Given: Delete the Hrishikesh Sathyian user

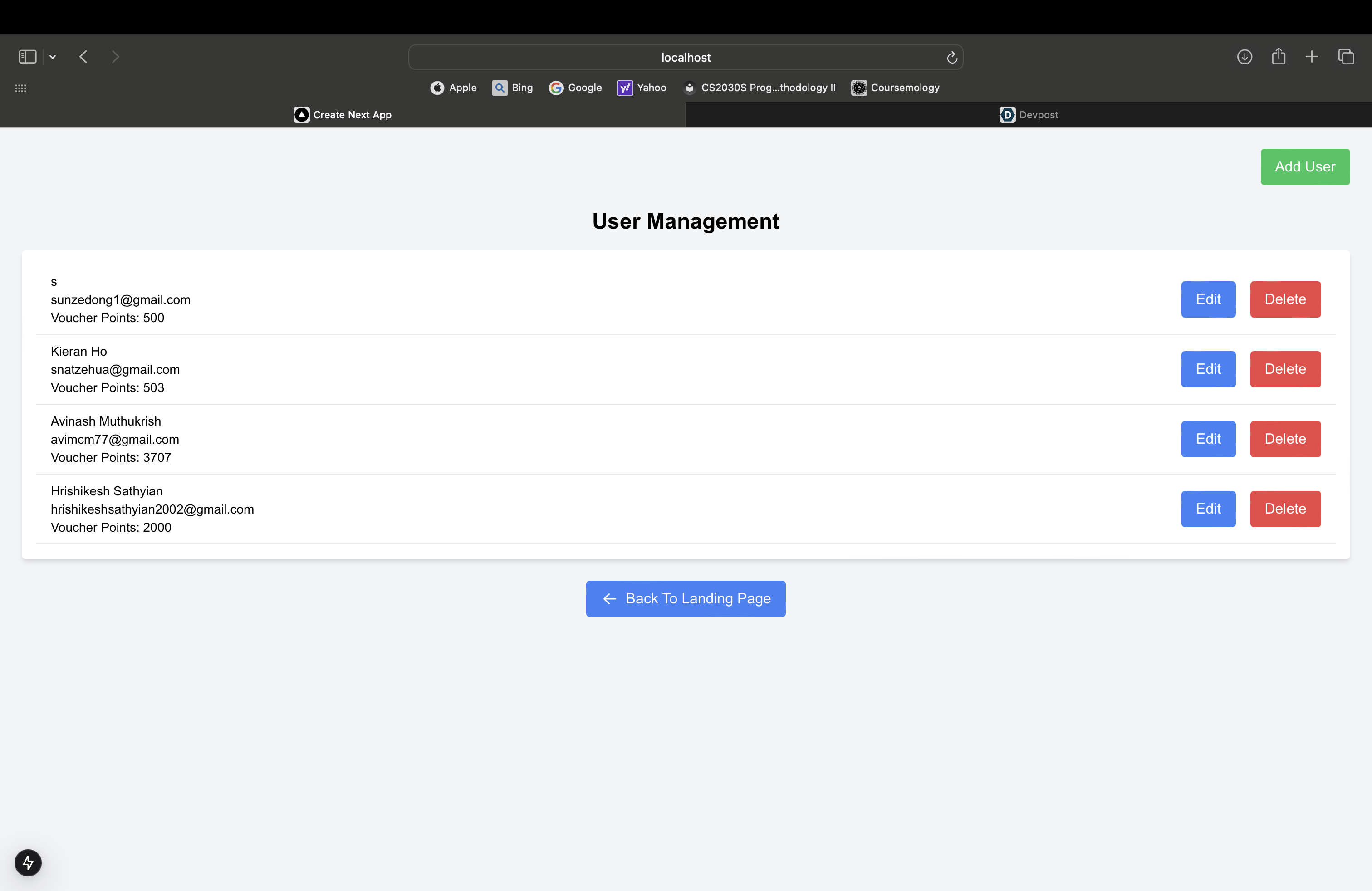Looking at the screenshot, I should click(1285, 508).
